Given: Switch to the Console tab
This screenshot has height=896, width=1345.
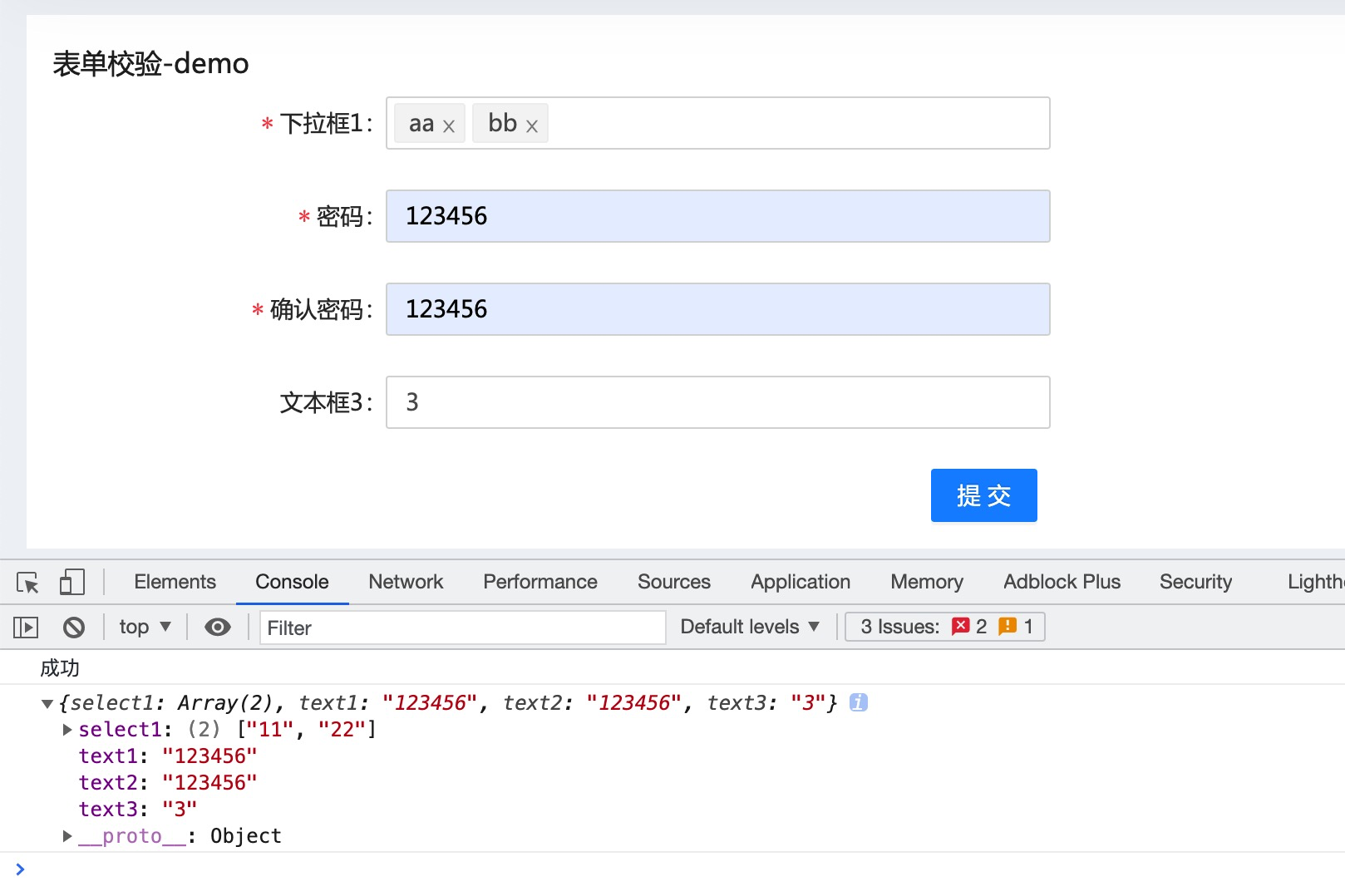Looking at the screenshot, I should click(292, 582).
